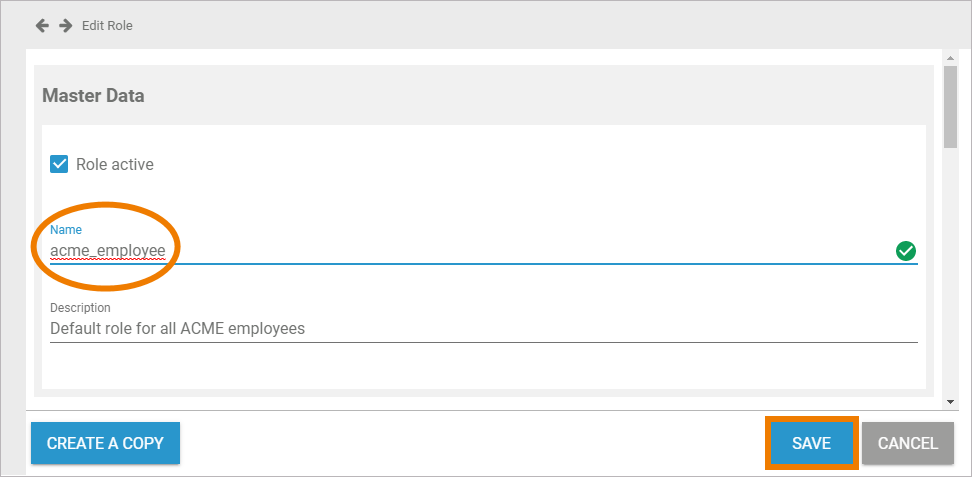Select the Master Data section heading

pos(93,96)
